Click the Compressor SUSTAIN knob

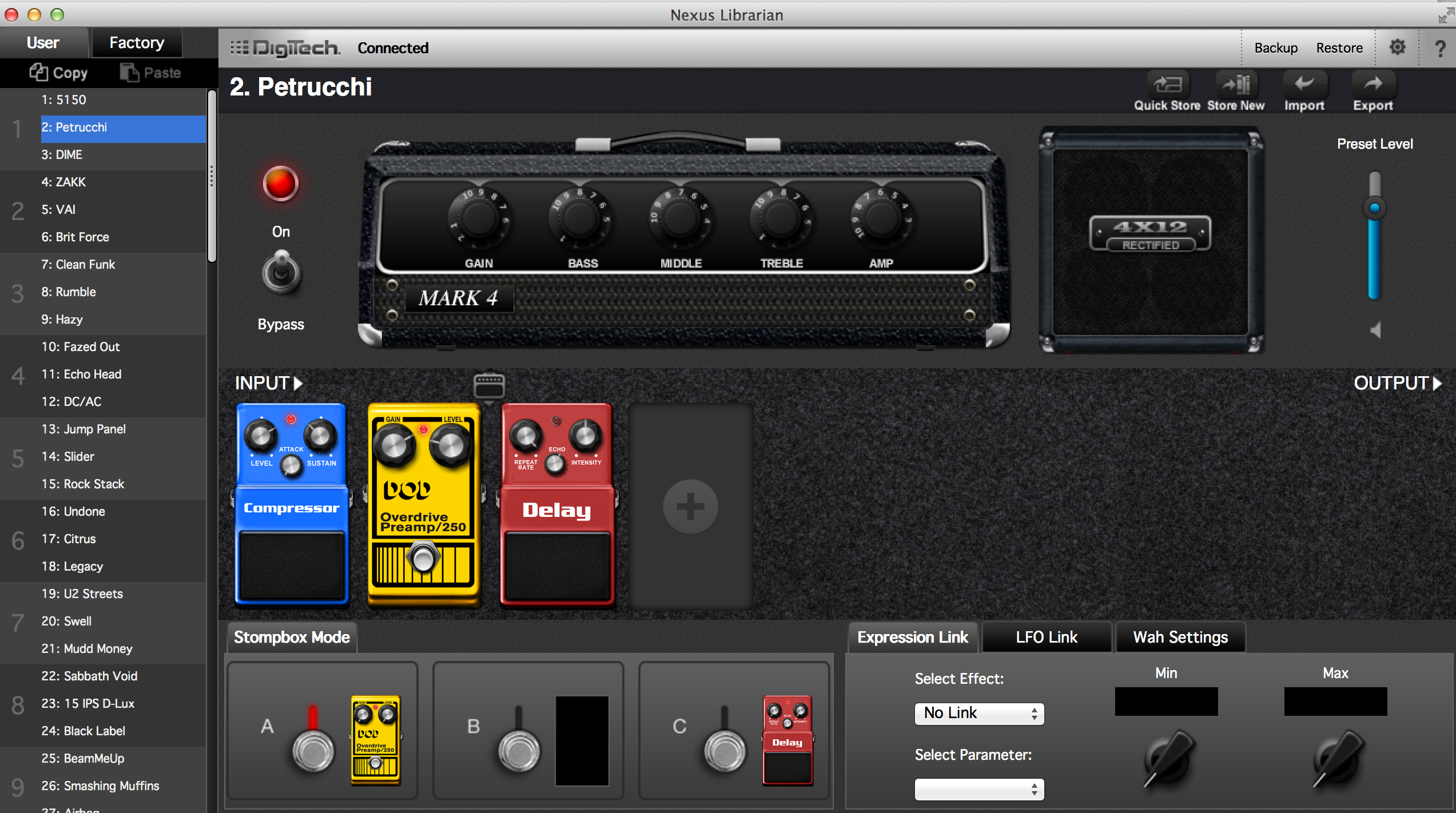320,436
